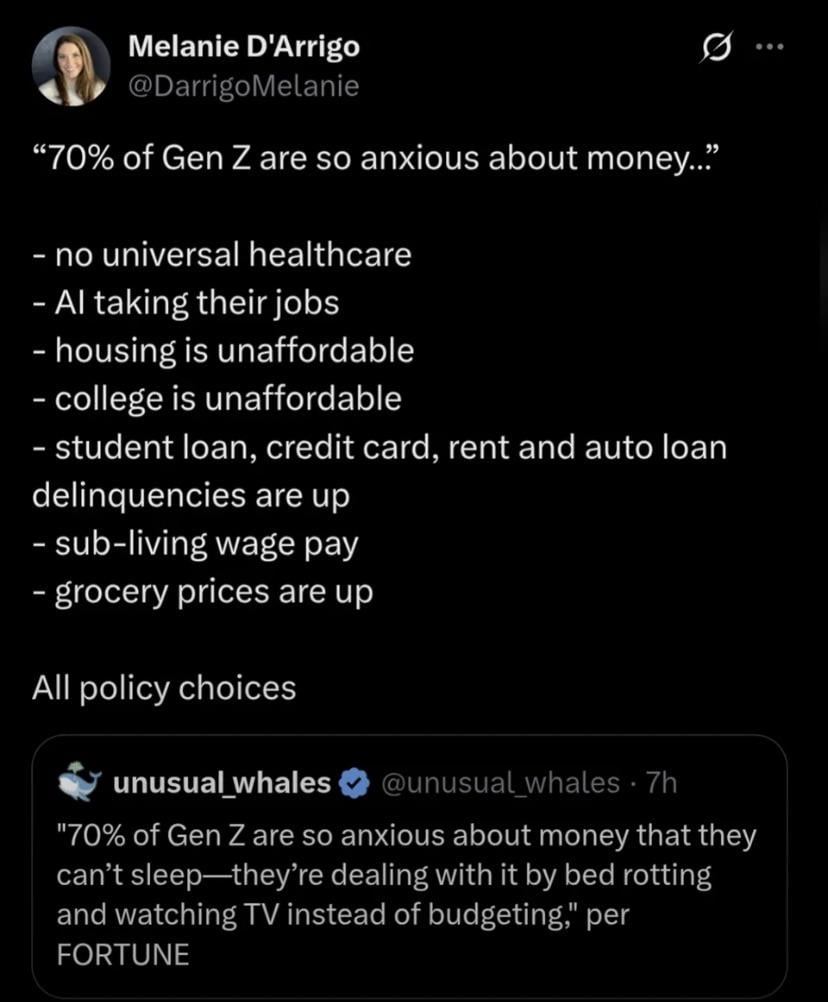Open Melanie D'Arrigo's profile picture
Screen dimensions: 828x1002
coord(71,65)
